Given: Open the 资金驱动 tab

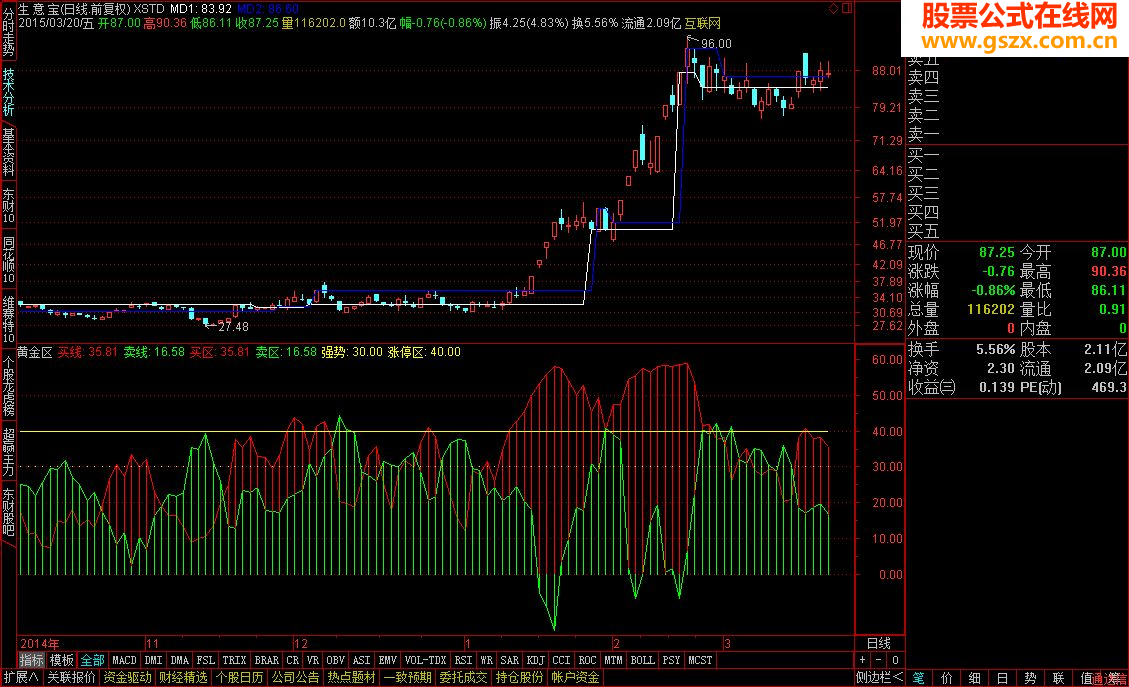Looking at the screenshot, I should [x=127, y=677].
